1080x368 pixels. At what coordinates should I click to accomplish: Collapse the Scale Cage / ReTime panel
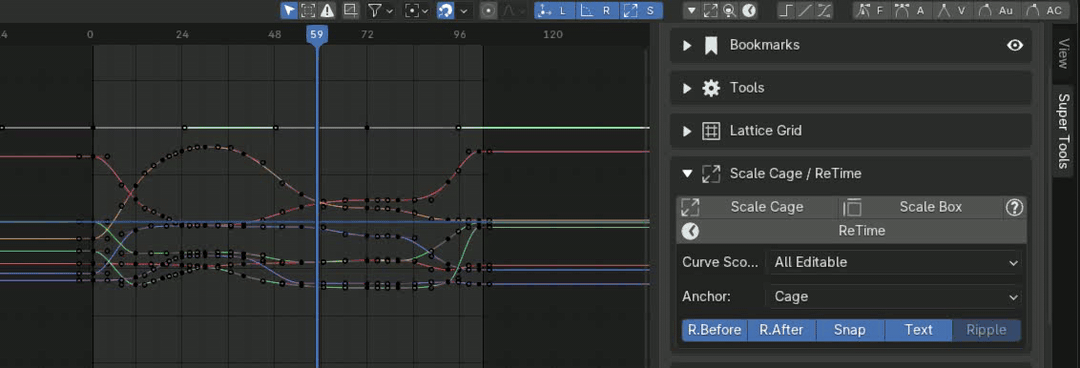point(687,174)
